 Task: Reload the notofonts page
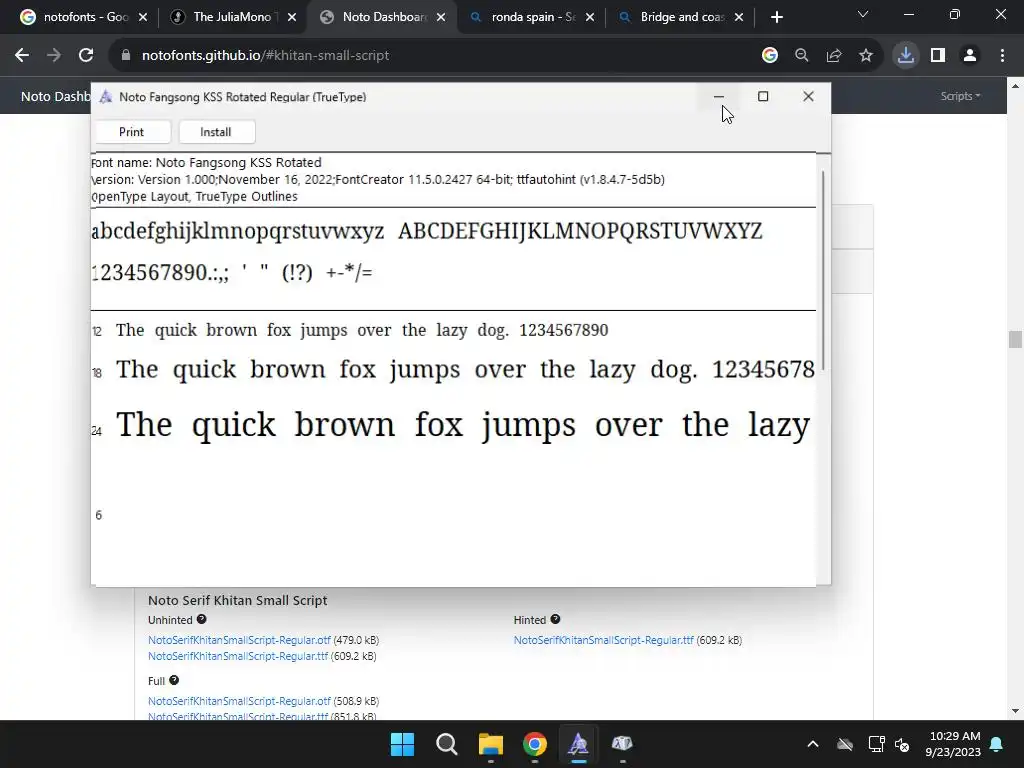(86, 56)
